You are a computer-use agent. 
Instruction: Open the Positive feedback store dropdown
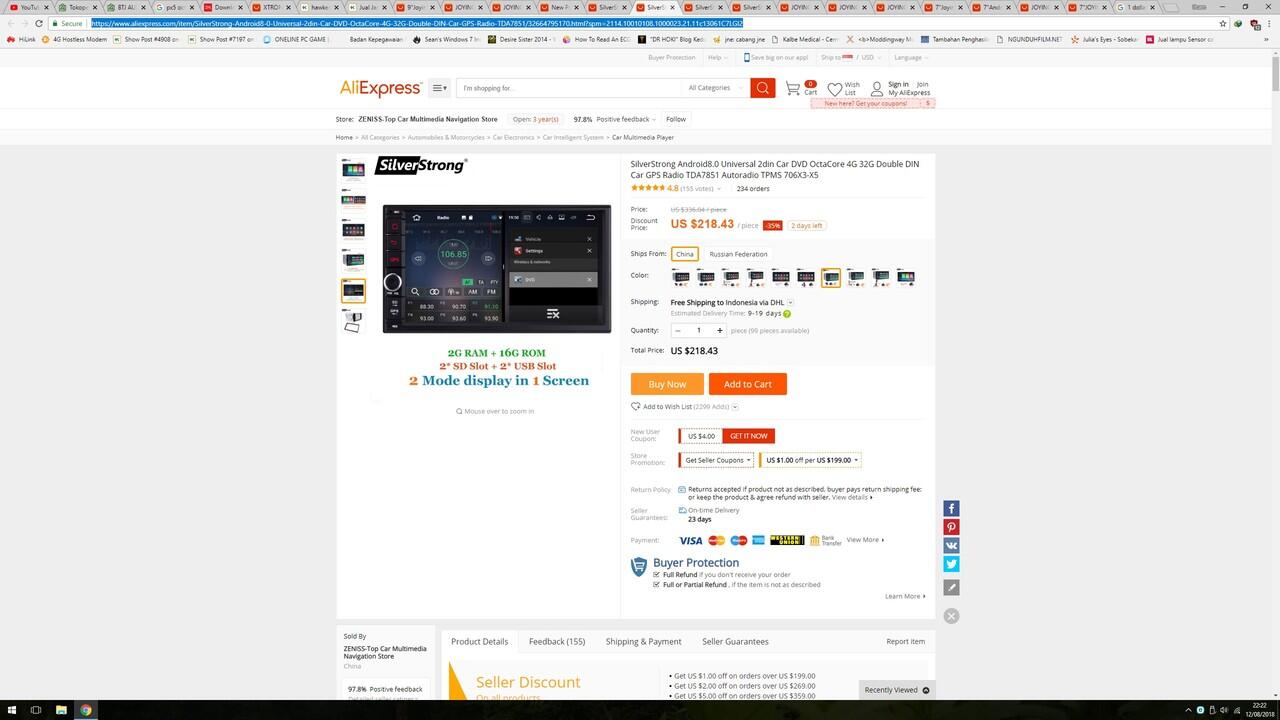pos(615,119)
